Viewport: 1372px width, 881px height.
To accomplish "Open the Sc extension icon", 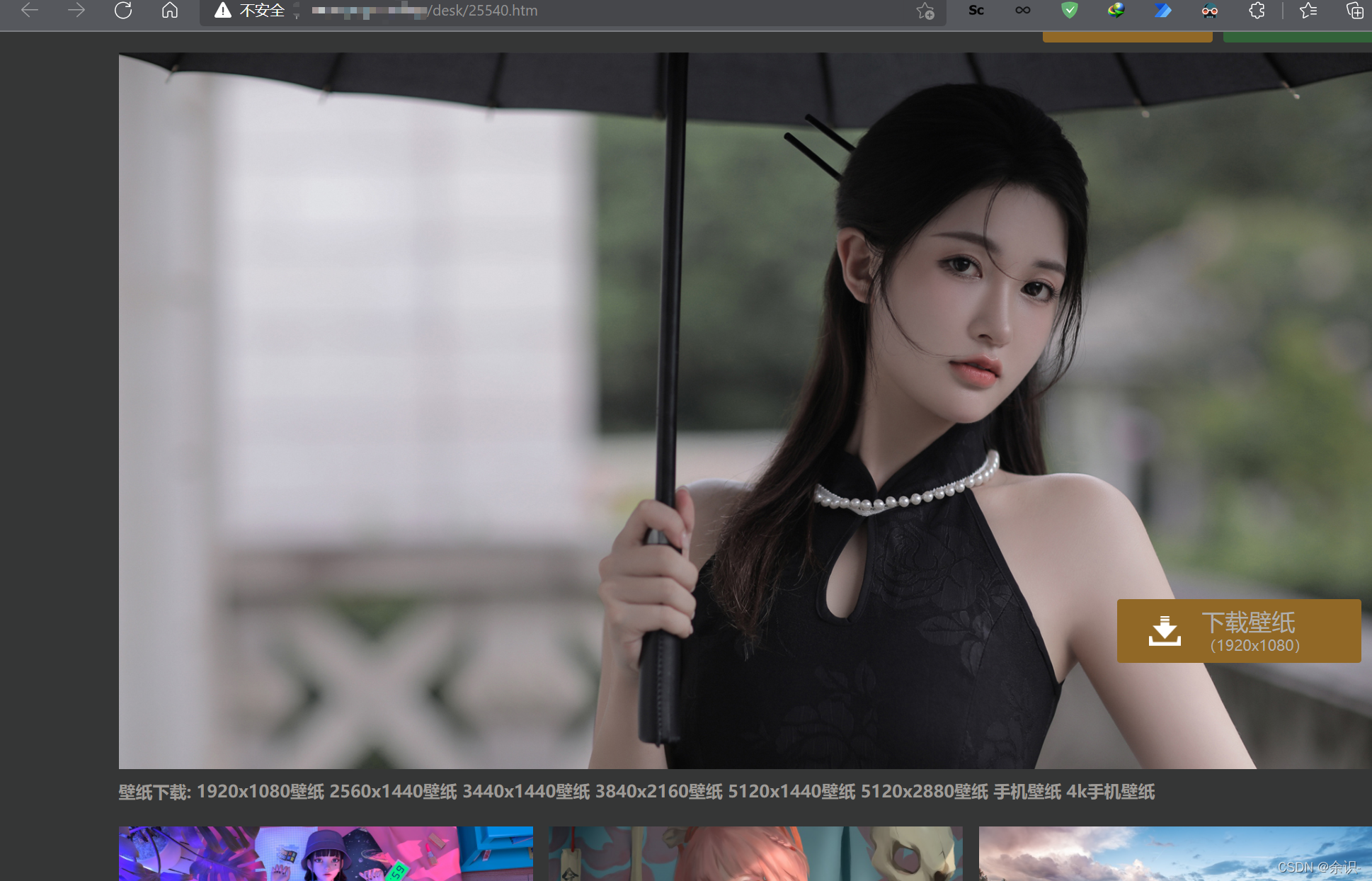I will click(x=976, y=11).
